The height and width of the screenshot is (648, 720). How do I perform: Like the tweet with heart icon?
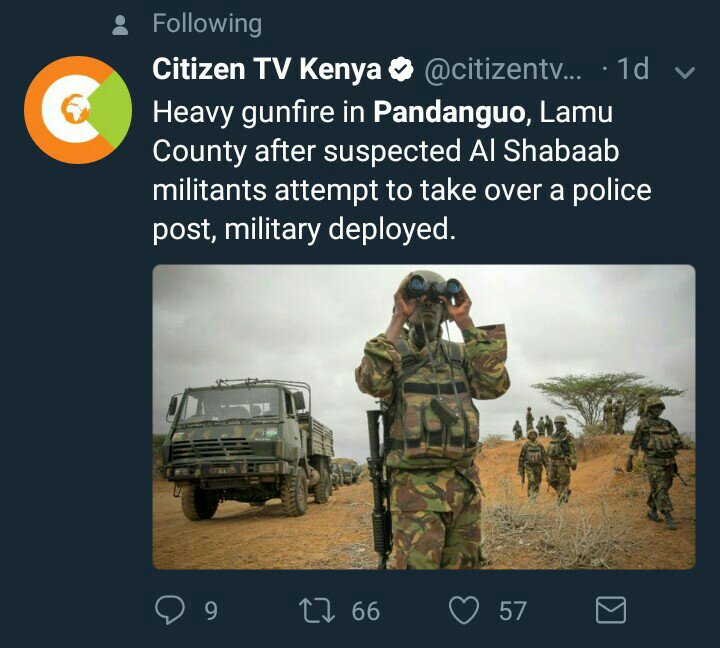pos(464,610)
